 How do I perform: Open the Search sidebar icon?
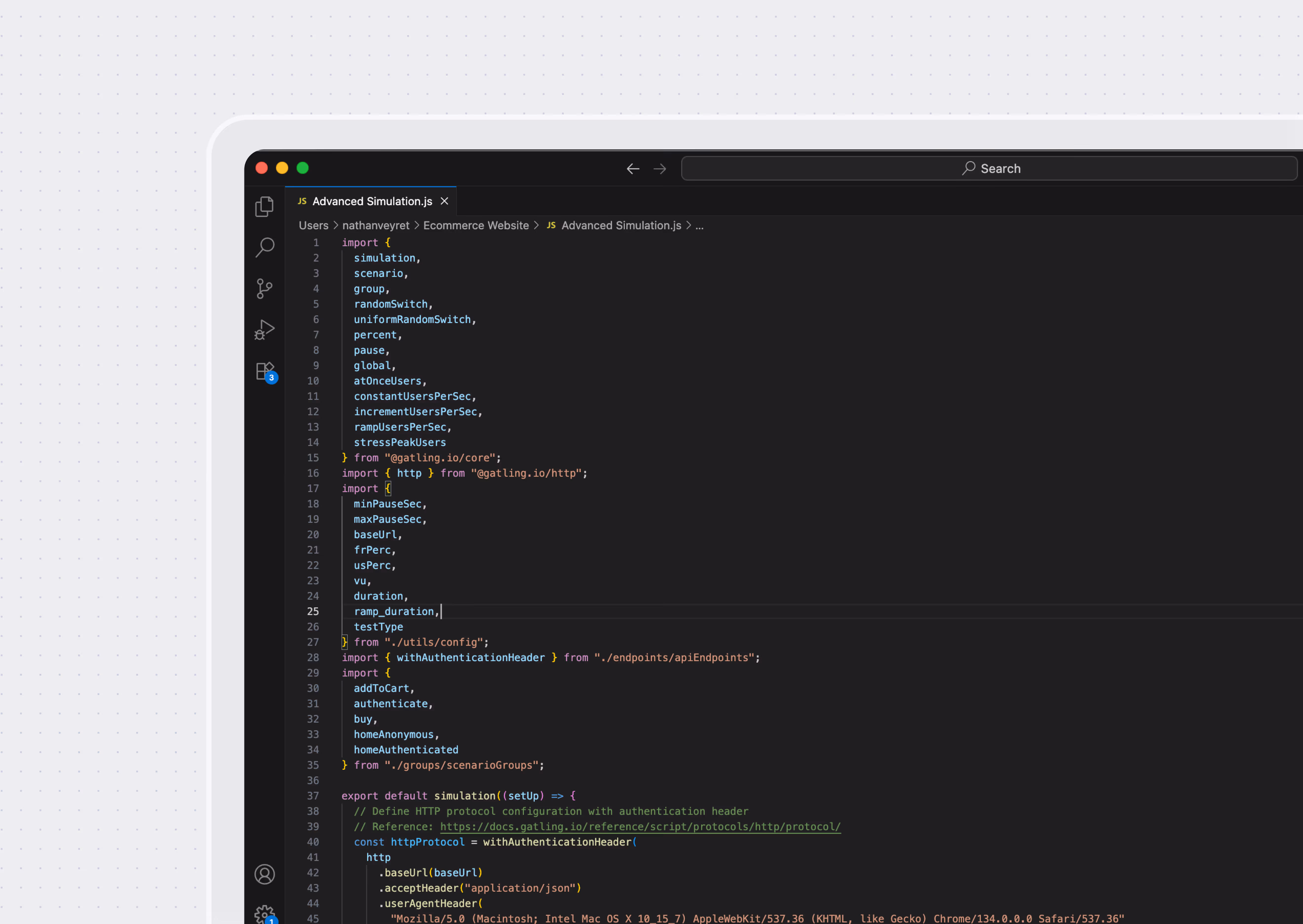[265, 247]
